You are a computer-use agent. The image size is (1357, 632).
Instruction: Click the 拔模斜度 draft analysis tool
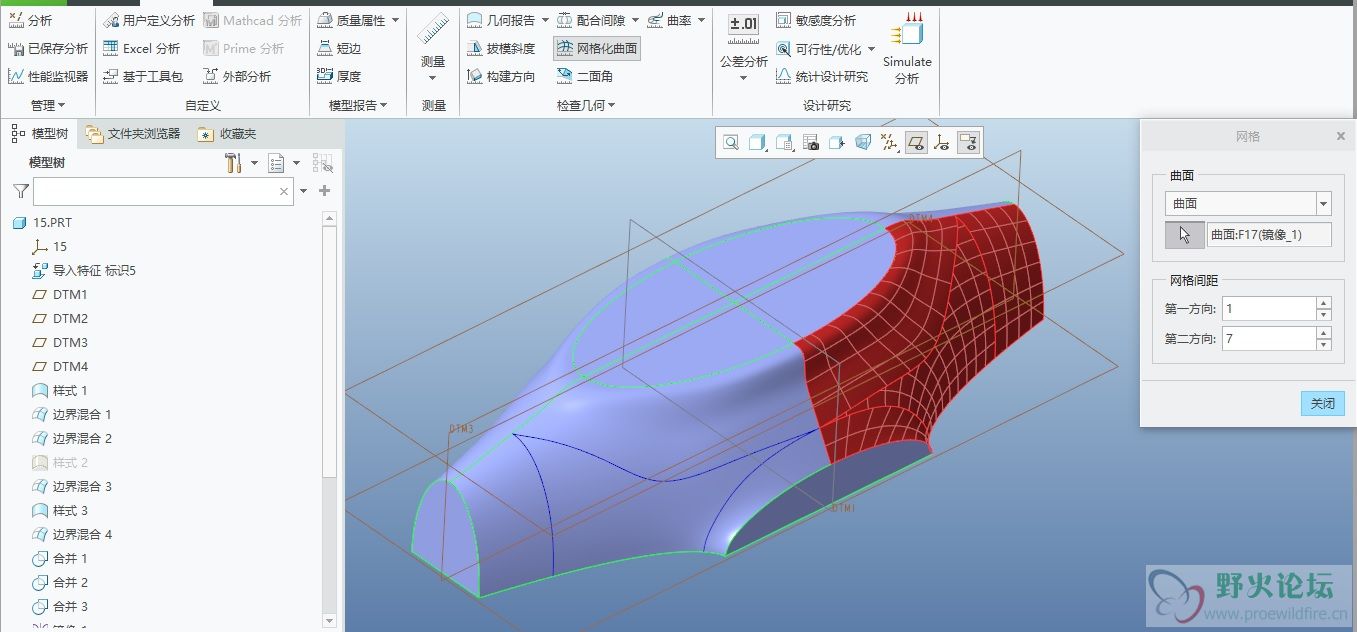502,48
